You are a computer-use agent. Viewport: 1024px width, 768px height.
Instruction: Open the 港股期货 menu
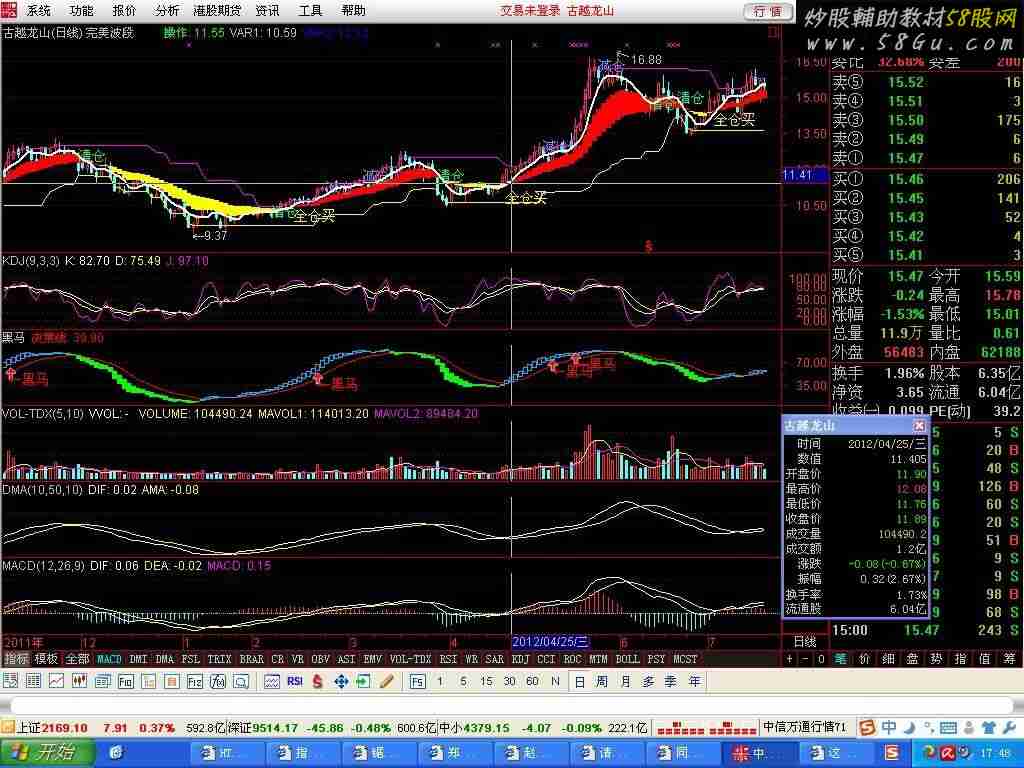click(x=217, y=10)
